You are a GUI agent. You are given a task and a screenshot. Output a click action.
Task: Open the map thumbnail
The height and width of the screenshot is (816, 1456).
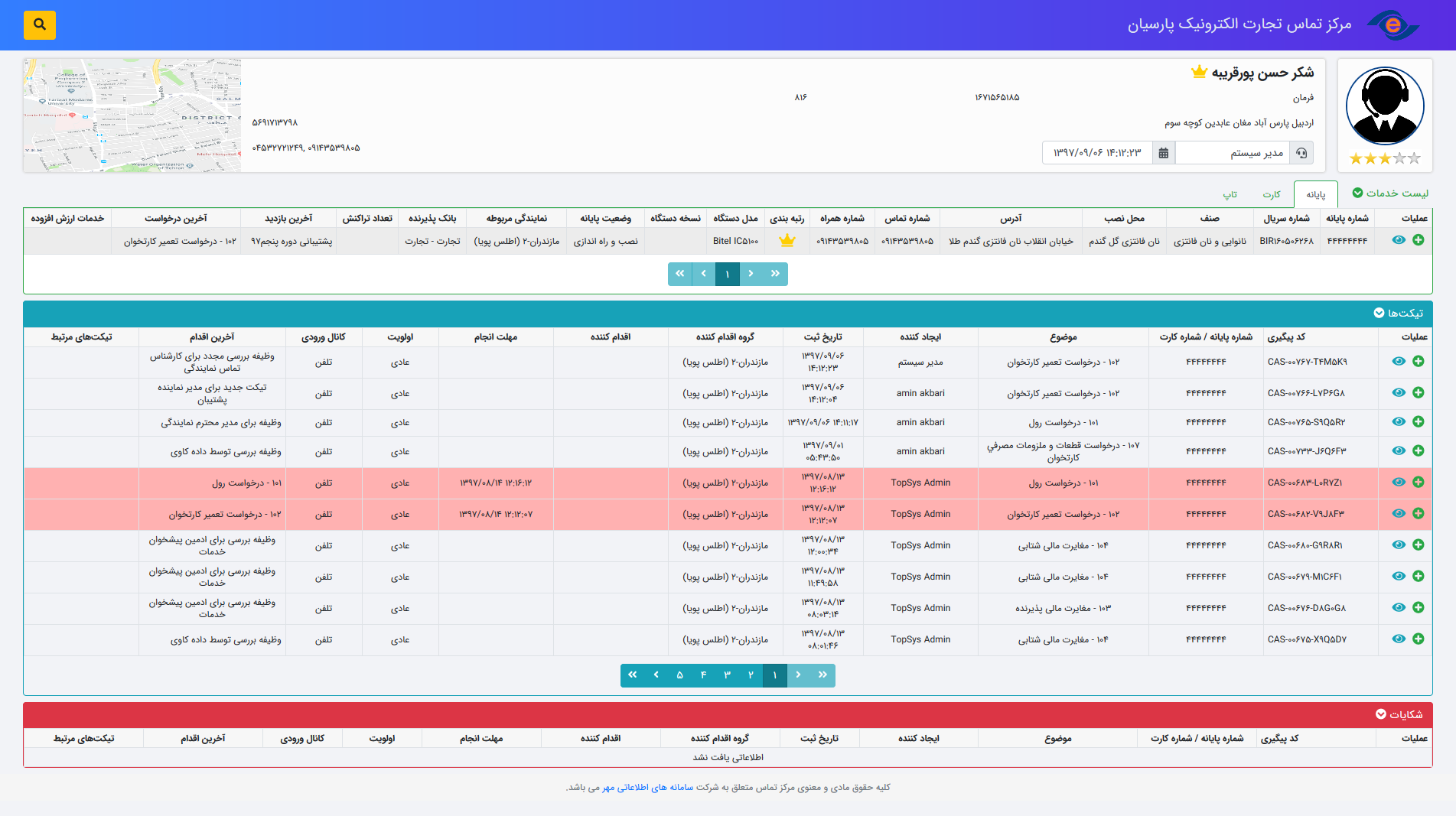132,115
